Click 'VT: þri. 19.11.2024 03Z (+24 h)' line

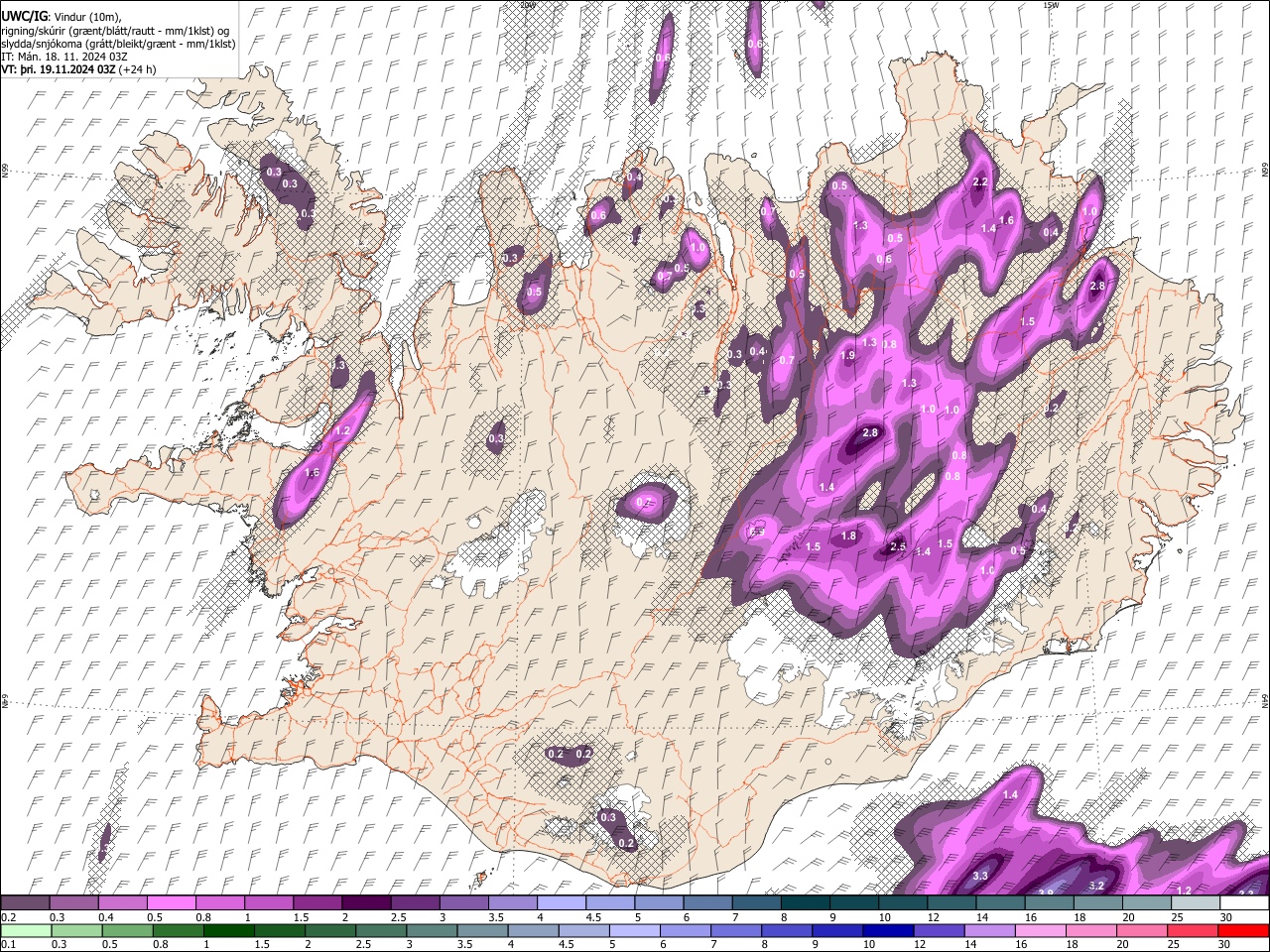[78, 69]
